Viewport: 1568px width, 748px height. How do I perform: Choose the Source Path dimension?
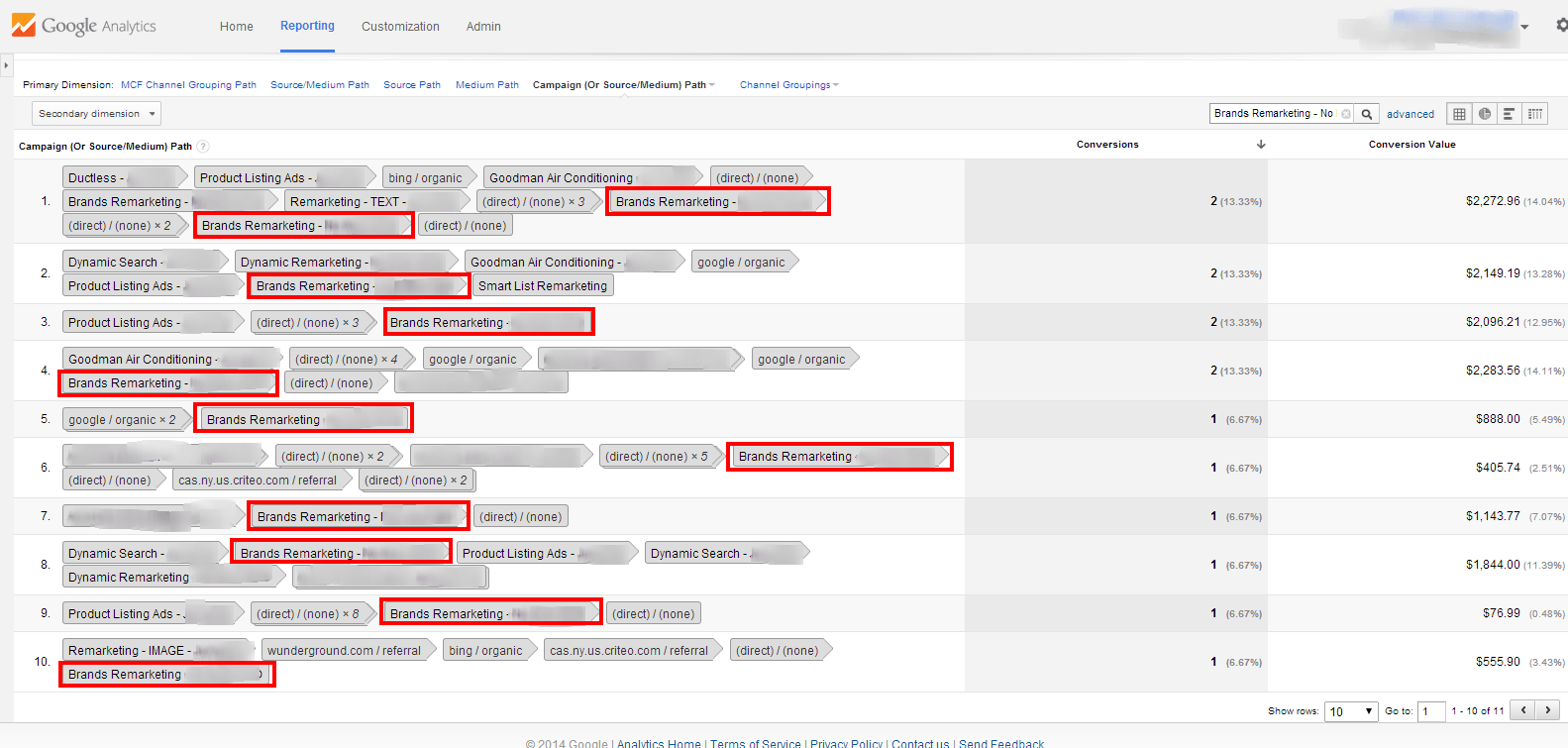click(x=412, y=85)
